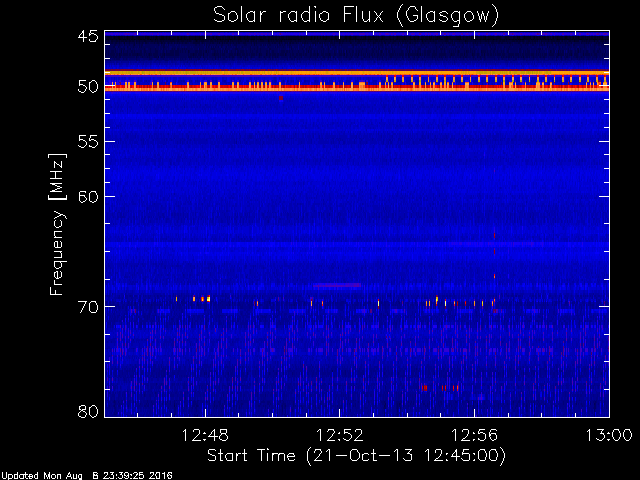Click the title 'Solar radio Flux (Glasgow)'
The height and width of the screenshot is (480, 640).
coord(356,16)
